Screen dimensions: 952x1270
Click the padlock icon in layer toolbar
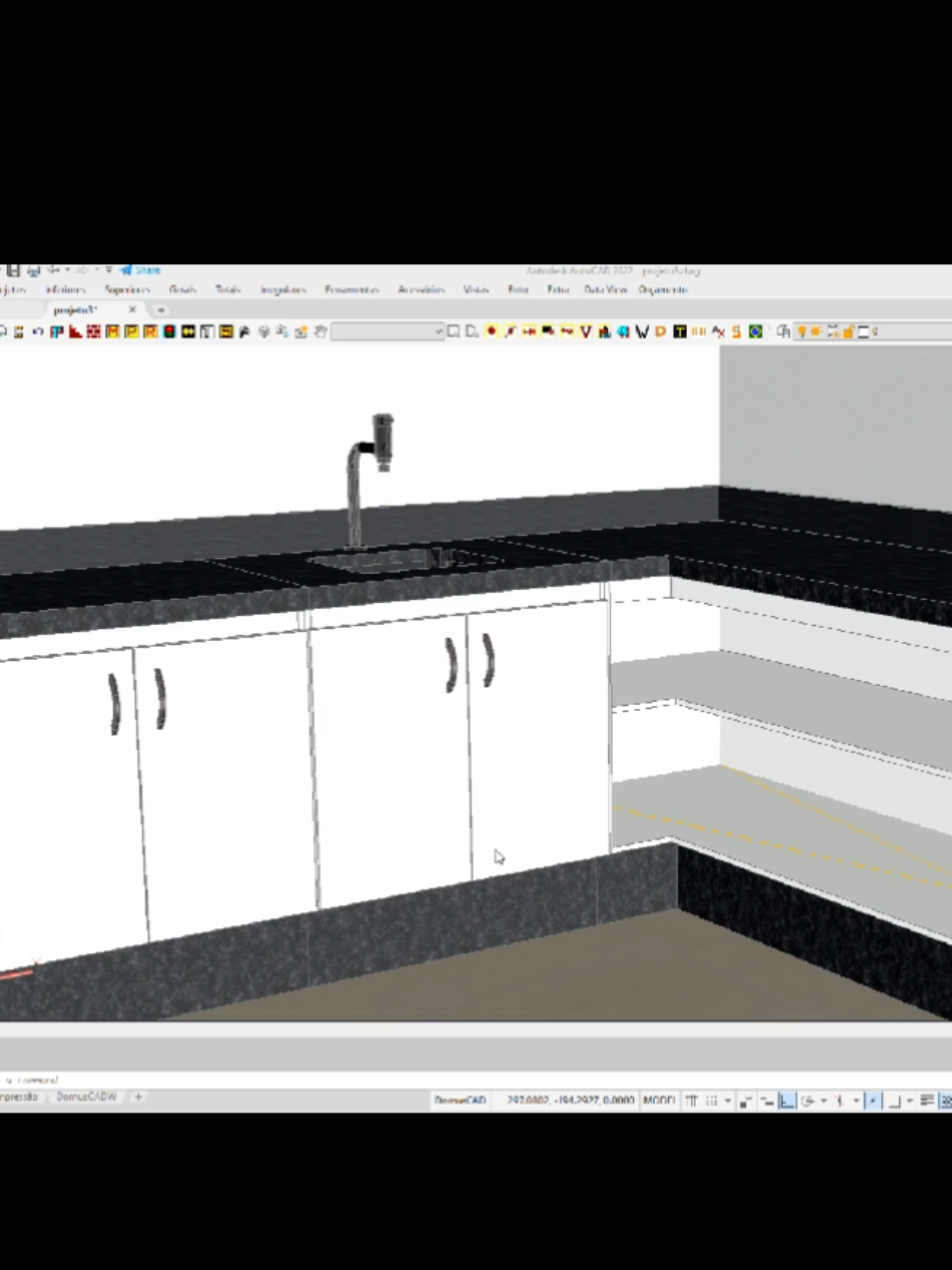click(847, 332)
